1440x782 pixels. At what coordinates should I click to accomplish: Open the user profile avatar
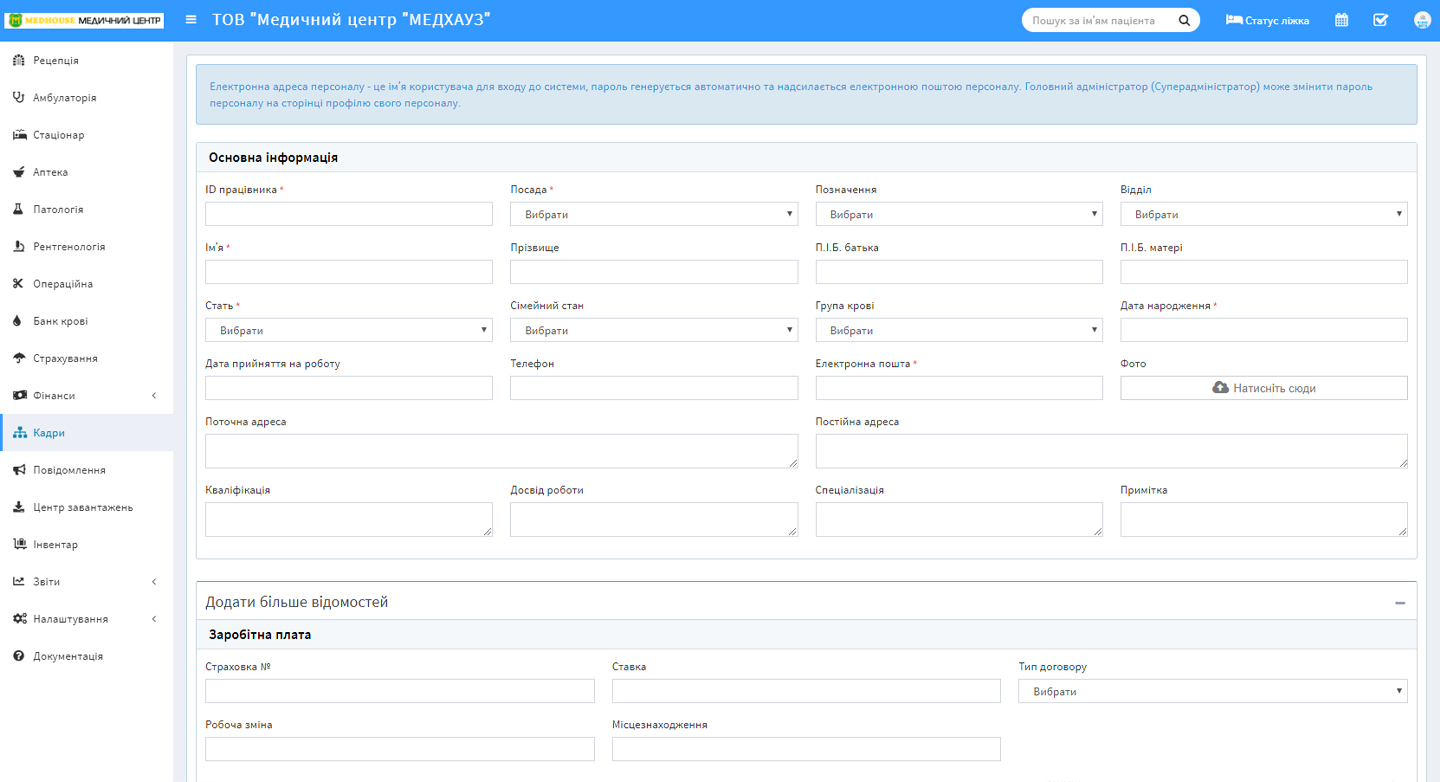click(x=1422, y=20)
